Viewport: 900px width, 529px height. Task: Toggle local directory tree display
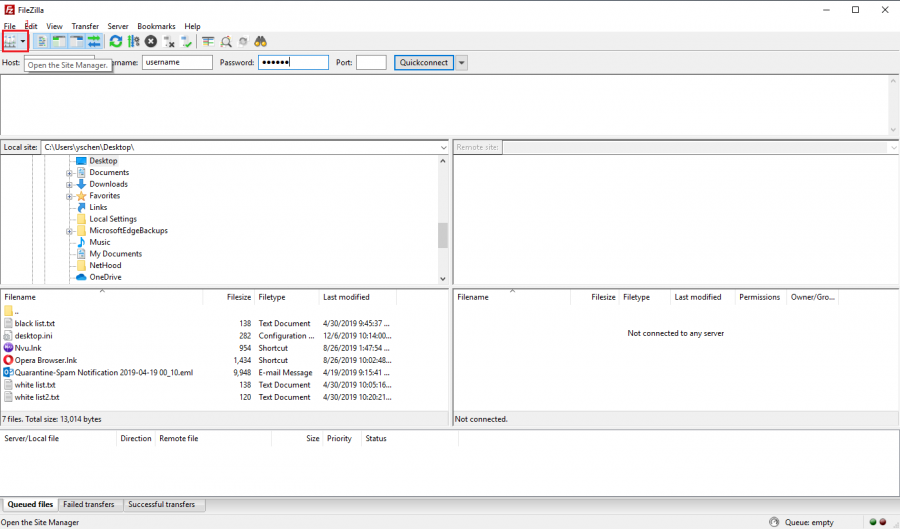pyautogui.click(x=59, y=41)
